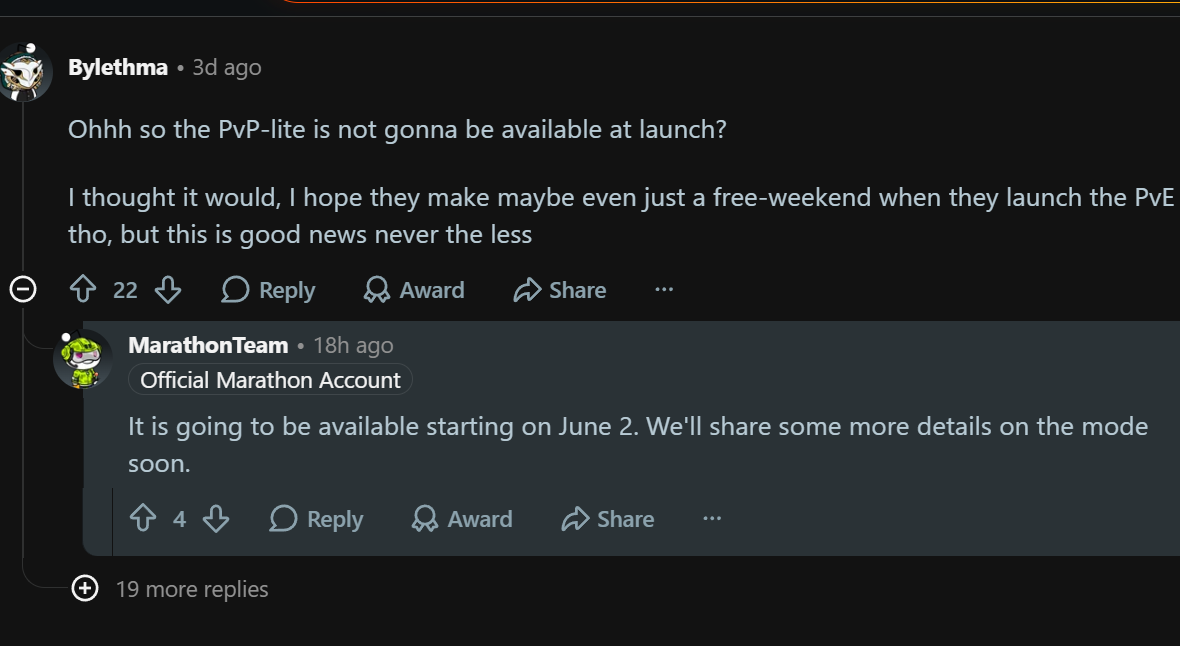Share Bylethma's comment
The height and width of the screenshot is (646, 1180).
click(560, 290)
